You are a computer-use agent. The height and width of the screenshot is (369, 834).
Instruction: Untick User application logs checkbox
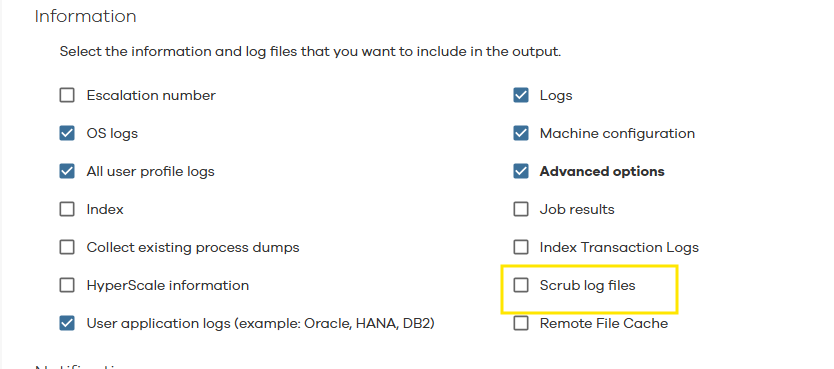coord(66,323)
